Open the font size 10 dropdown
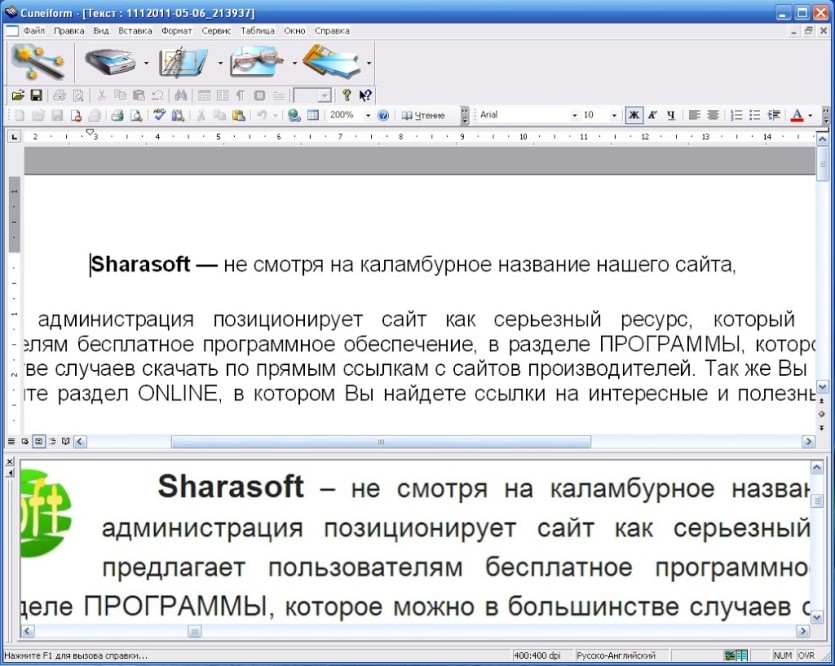Viewport: 835px width, 666px height. point(614,116)
